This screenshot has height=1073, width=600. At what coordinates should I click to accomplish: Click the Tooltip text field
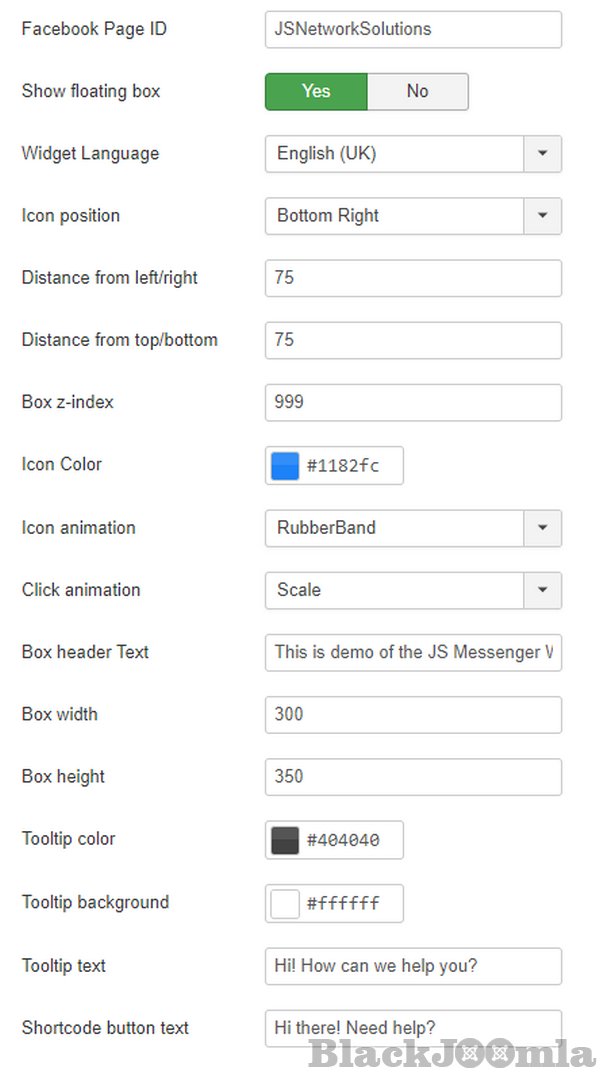[x=413, y=966]
